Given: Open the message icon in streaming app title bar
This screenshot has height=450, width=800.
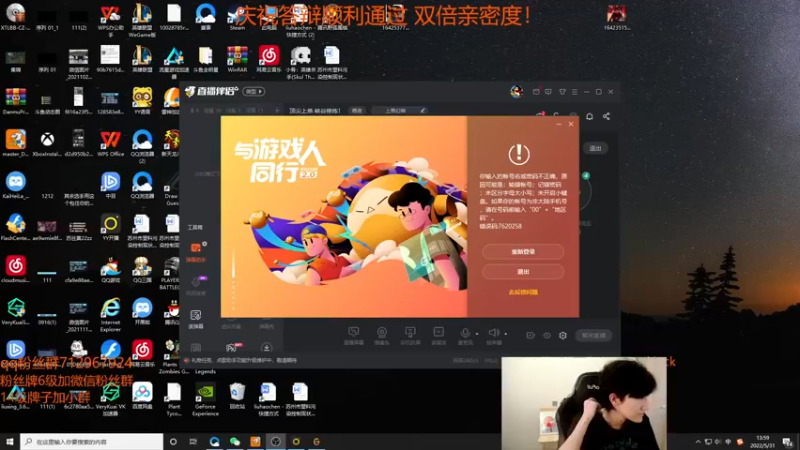Looking at the screenshot, I should coord(548,92).
